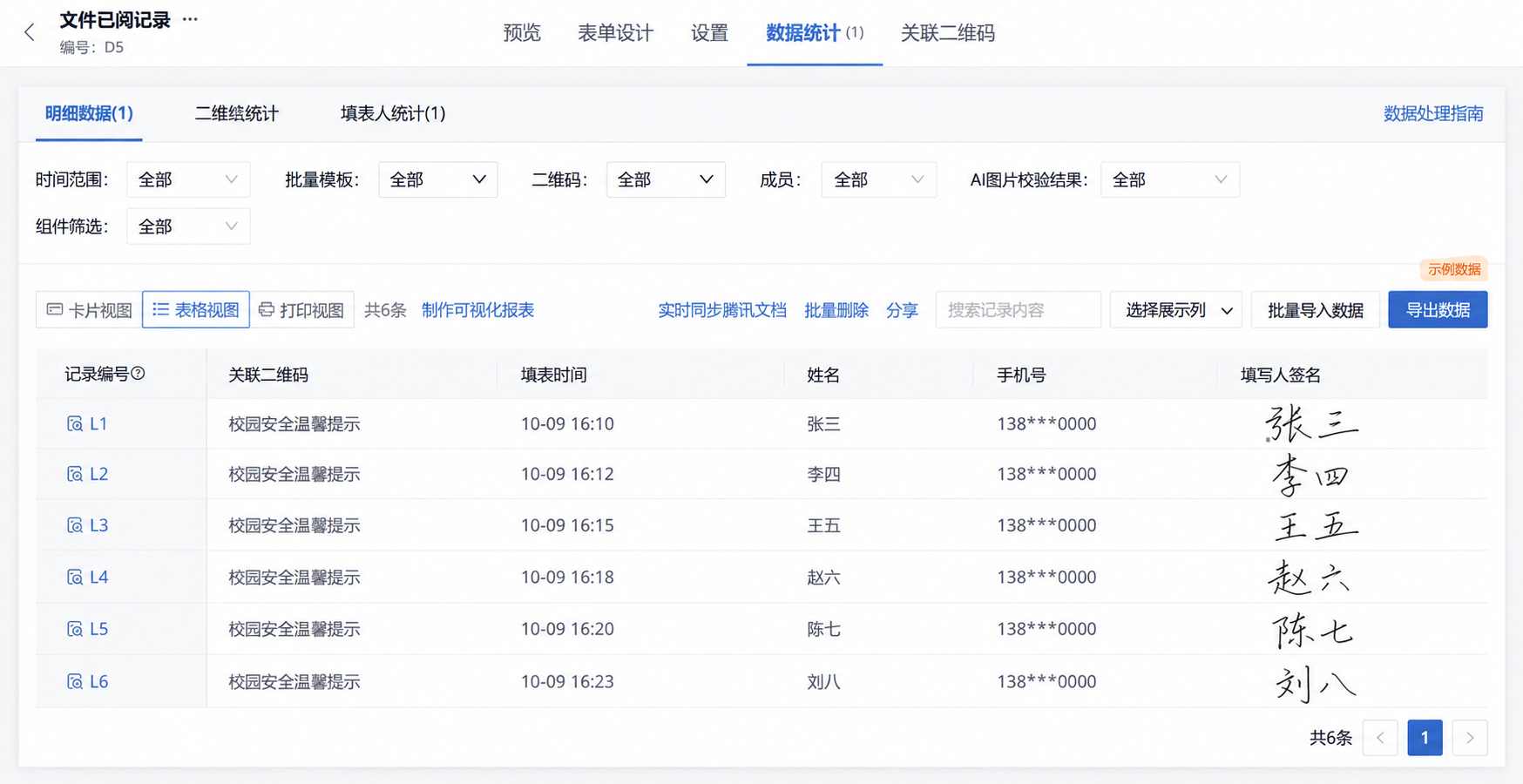Focus the 搜索记录内容 search field
1523x784 pixels.
(x=1018, y=310)
